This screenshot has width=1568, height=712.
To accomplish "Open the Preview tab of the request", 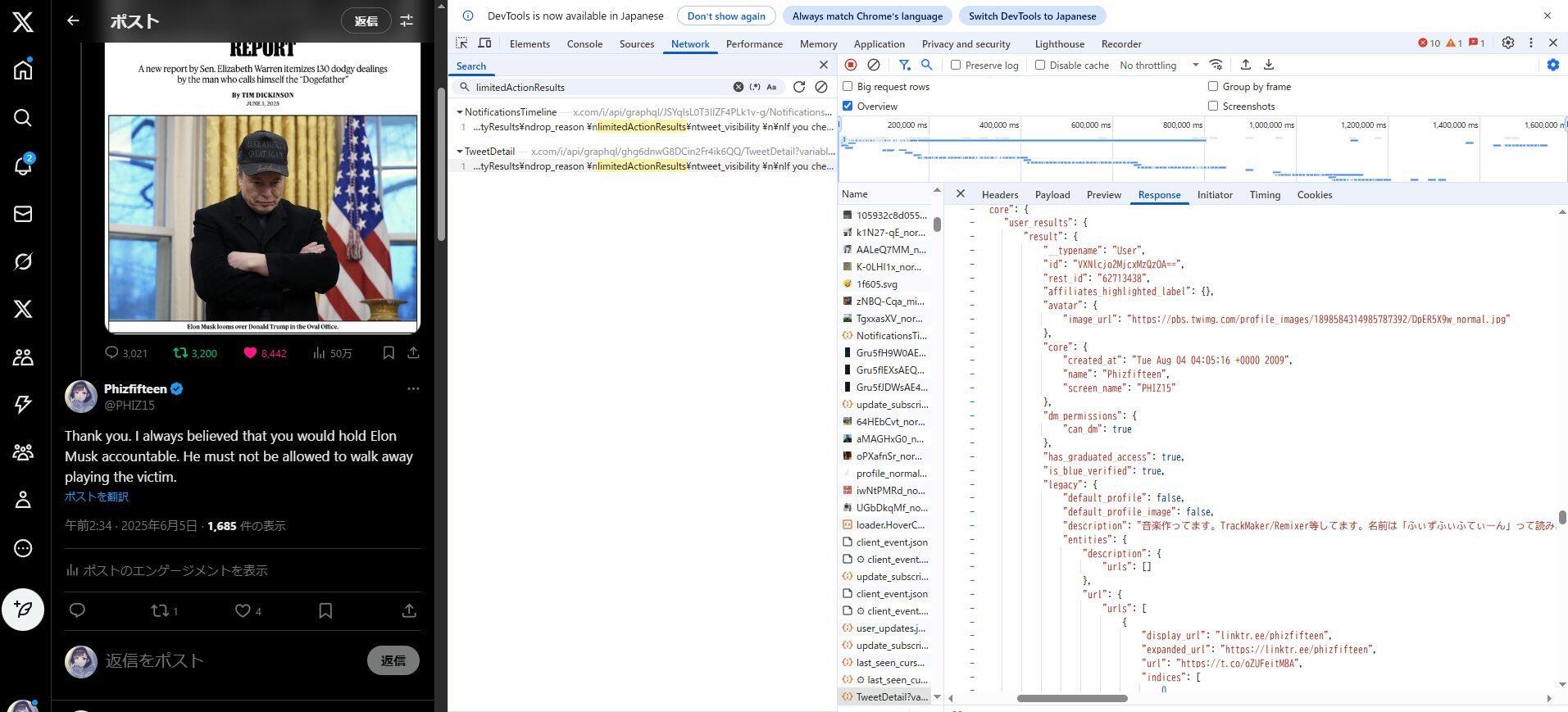I will point(1103,195).
